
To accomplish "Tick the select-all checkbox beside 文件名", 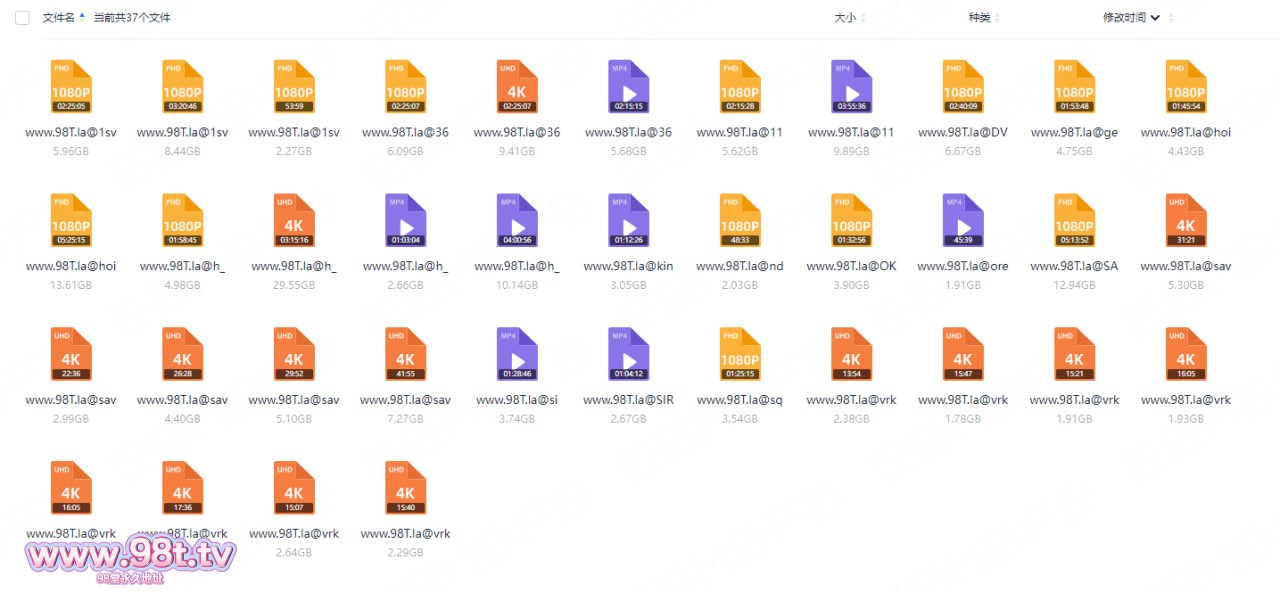I will tap(22, 18).
